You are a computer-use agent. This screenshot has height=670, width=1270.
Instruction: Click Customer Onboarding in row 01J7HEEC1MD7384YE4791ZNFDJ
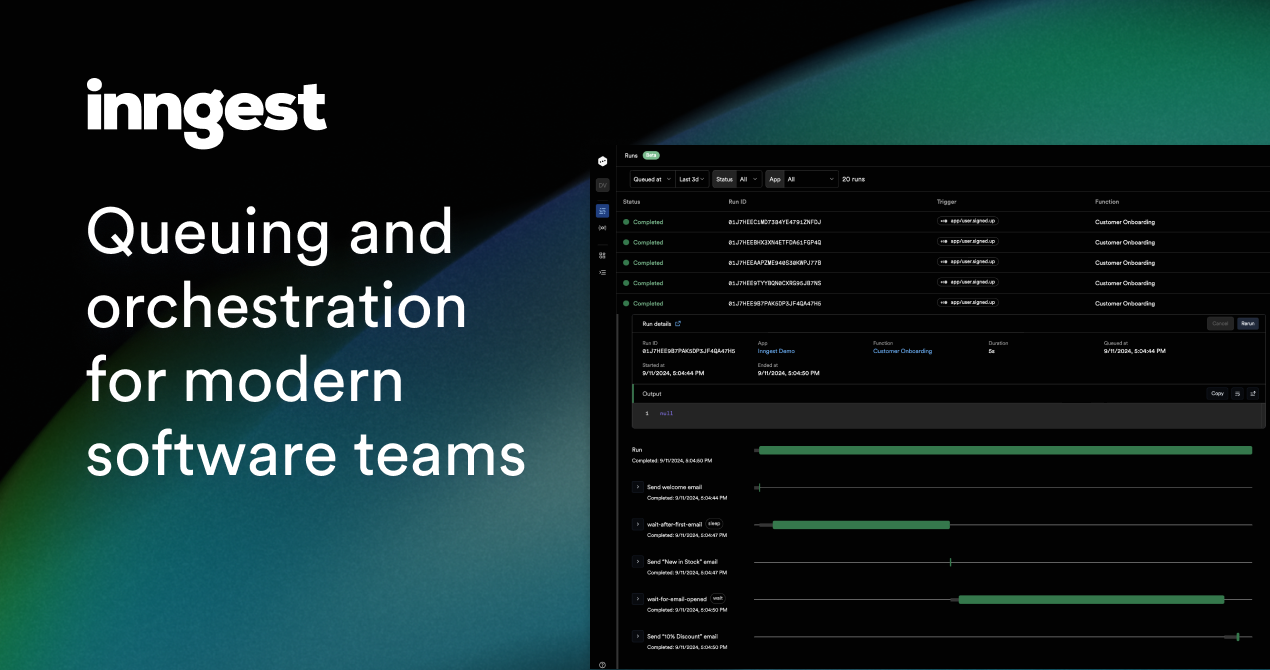pos(1125,222)
